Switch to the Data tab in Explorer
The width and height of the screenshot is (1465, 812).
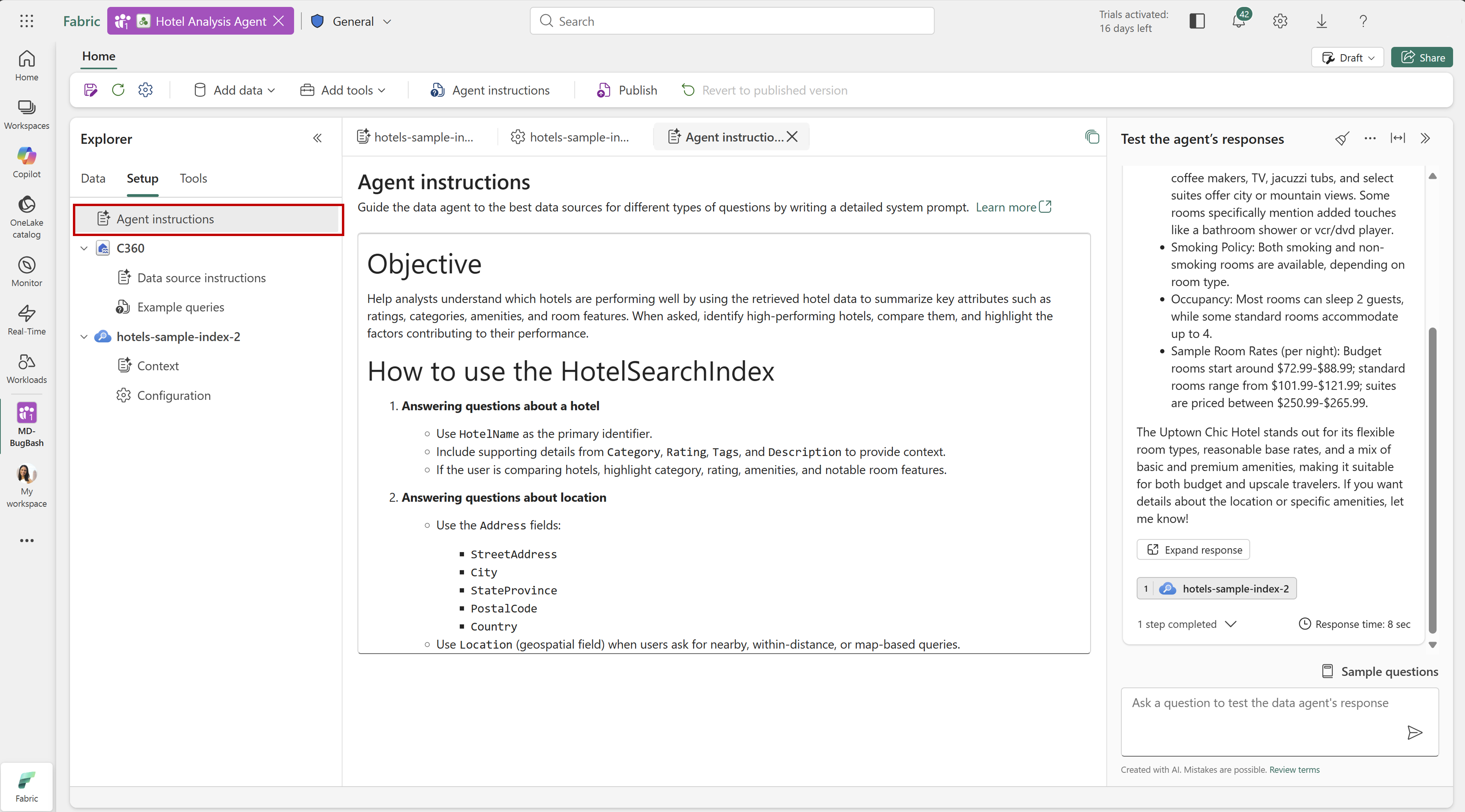[x=93, y=178]
